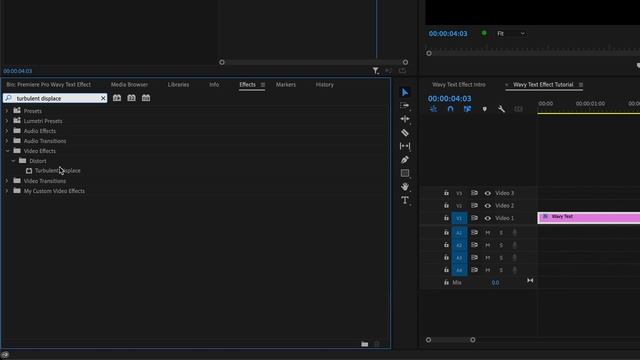Mute the A1 audio track

point(487,233)
